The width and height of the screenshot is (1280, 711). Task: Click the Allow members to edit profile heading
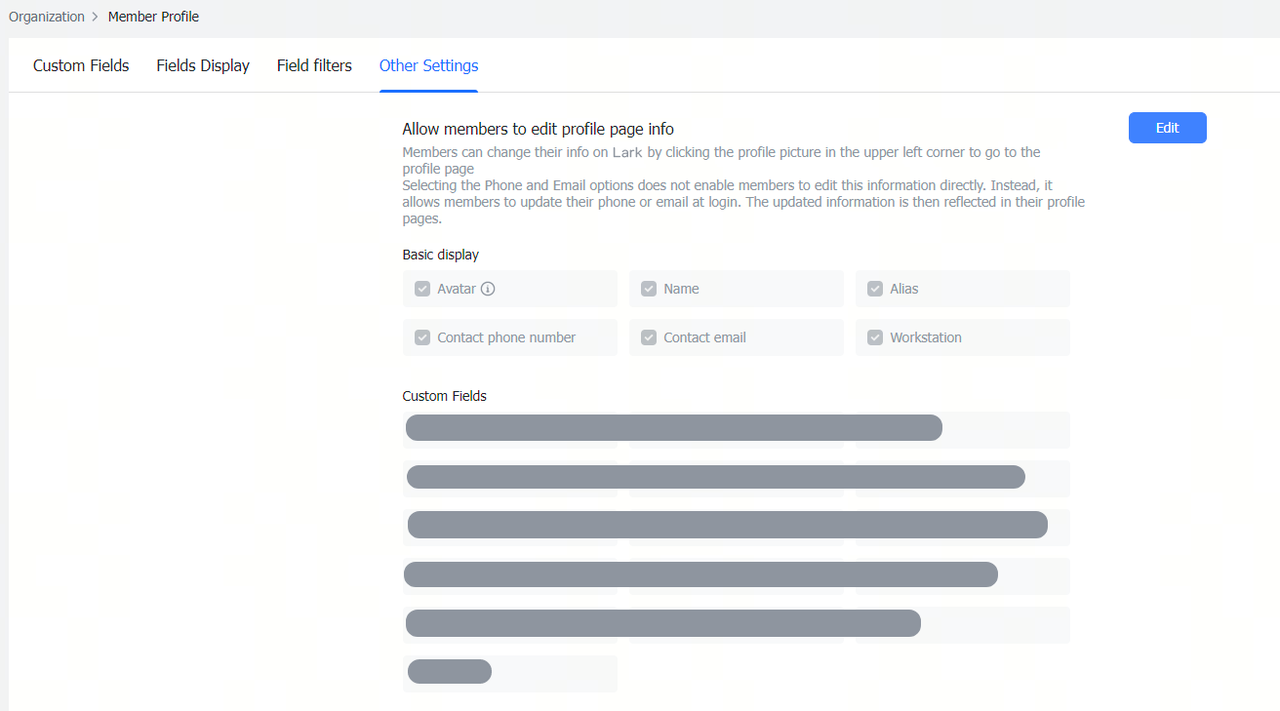click(537, 129)
